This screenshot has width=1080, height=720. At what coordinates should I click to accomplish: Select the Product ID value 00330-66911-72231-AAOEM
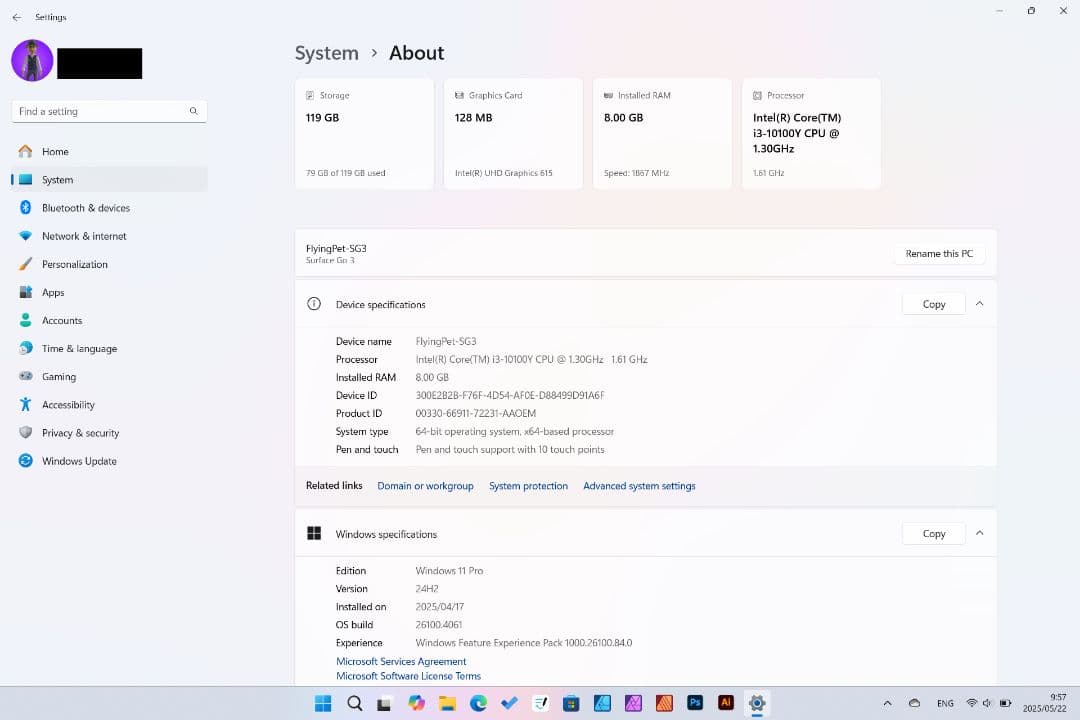(475, 413)
